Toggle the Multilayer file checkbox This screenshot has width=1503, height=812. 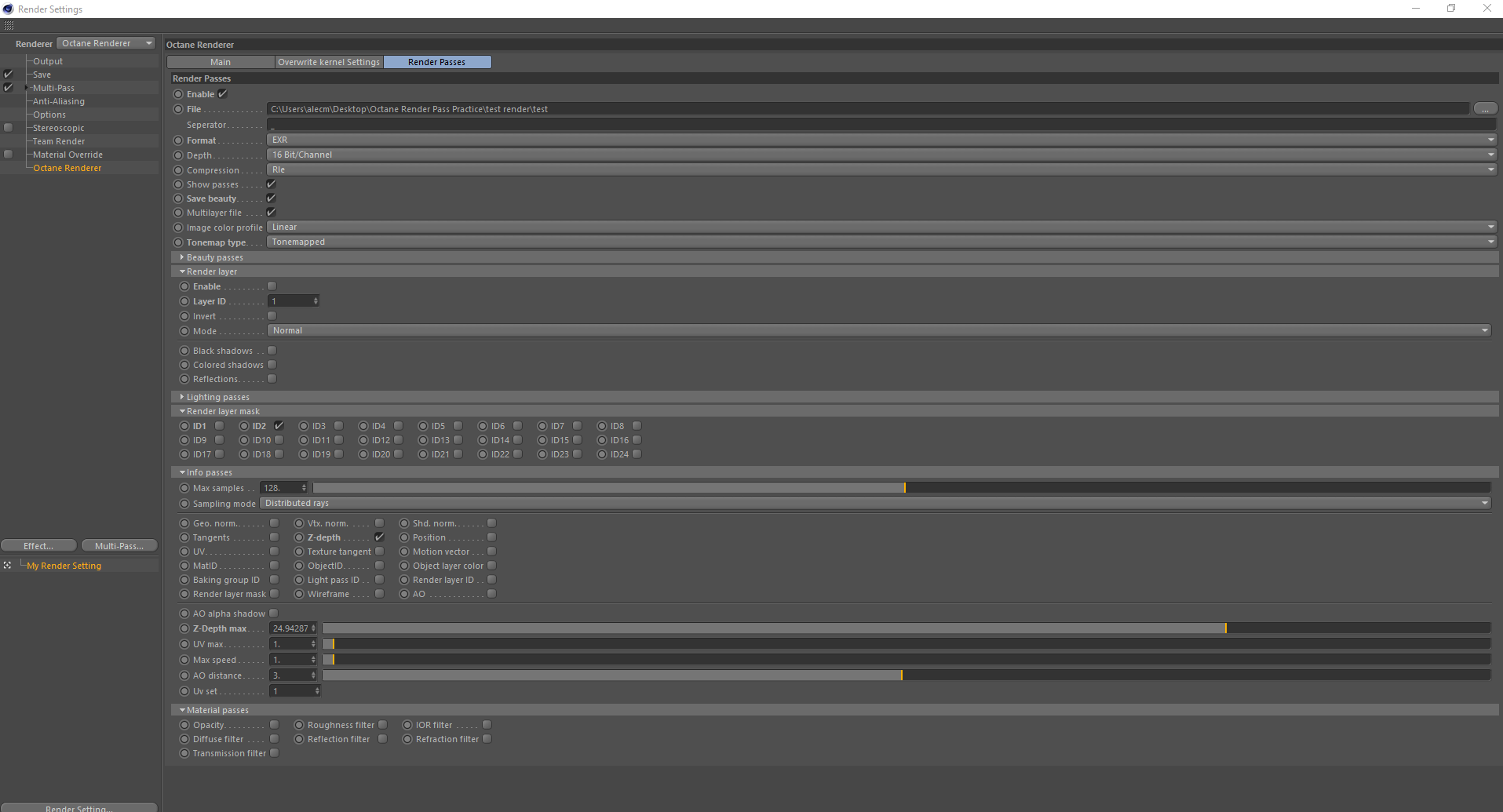pyautogui.click(x=272, y=213)
